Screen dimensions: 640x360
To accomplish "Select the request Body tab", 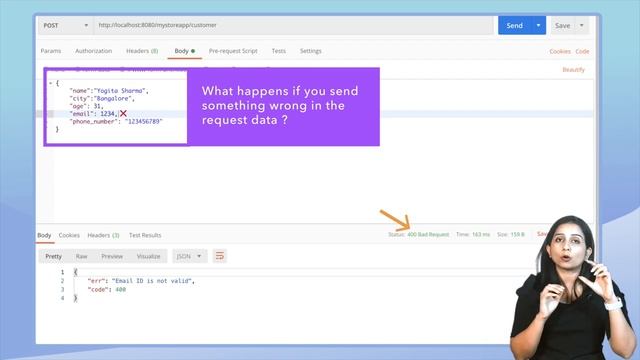I will [x=184, y=51].
